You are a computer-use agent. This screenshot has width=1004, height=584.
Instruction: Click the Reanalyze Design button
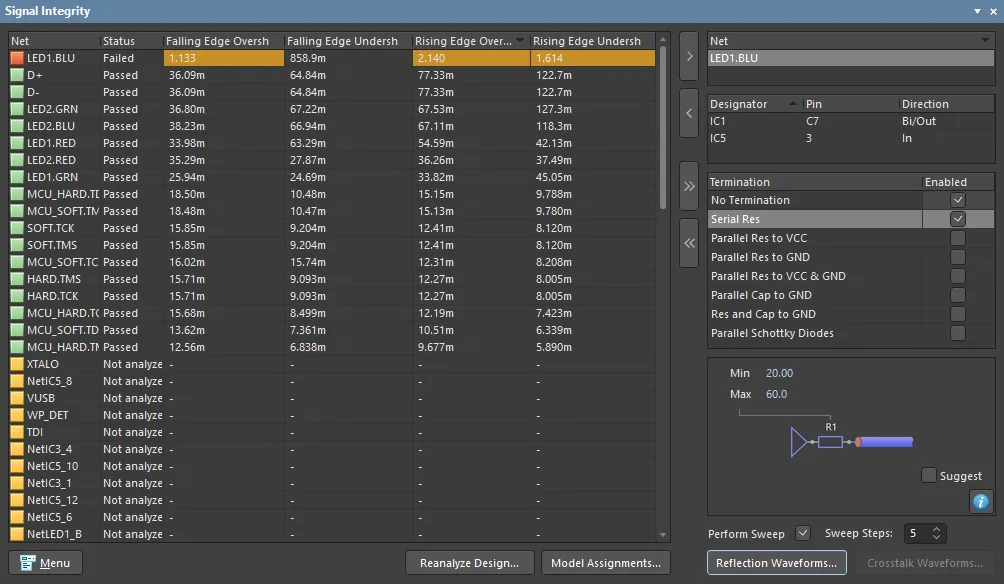pyautogui.click(x=471, y=563)
